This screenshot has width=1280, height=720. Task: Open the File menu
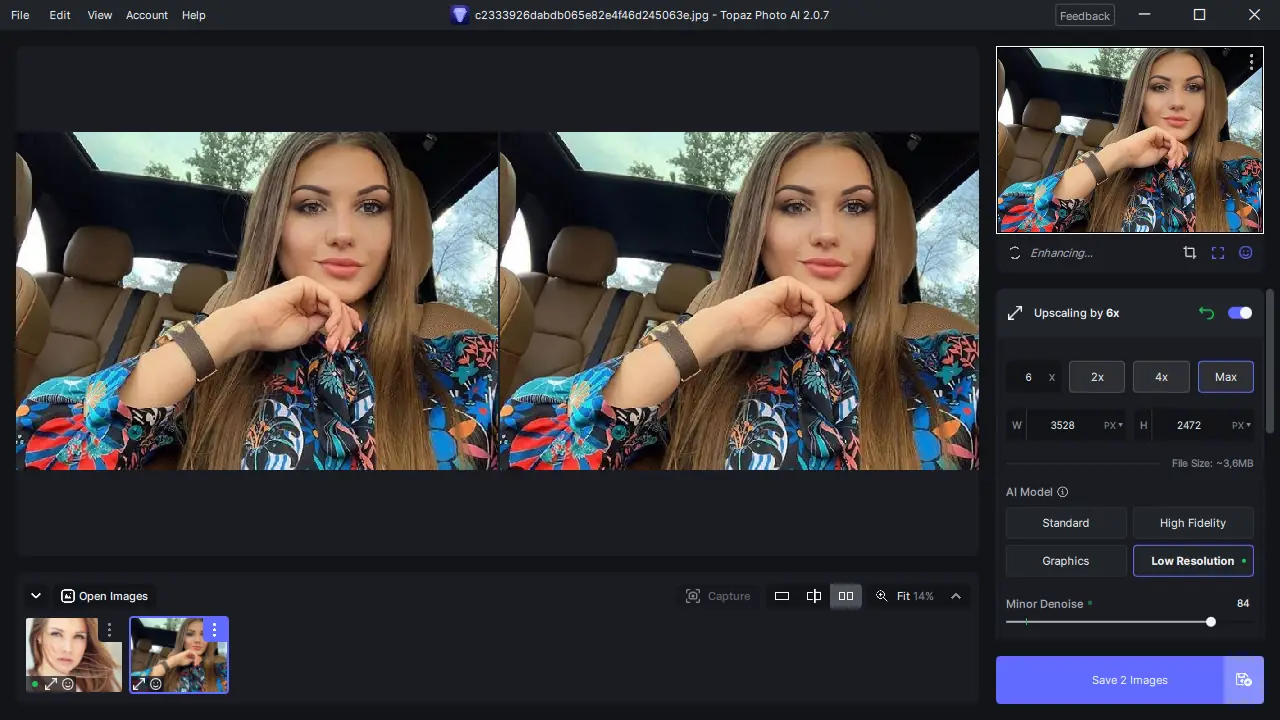pos(20,15)
